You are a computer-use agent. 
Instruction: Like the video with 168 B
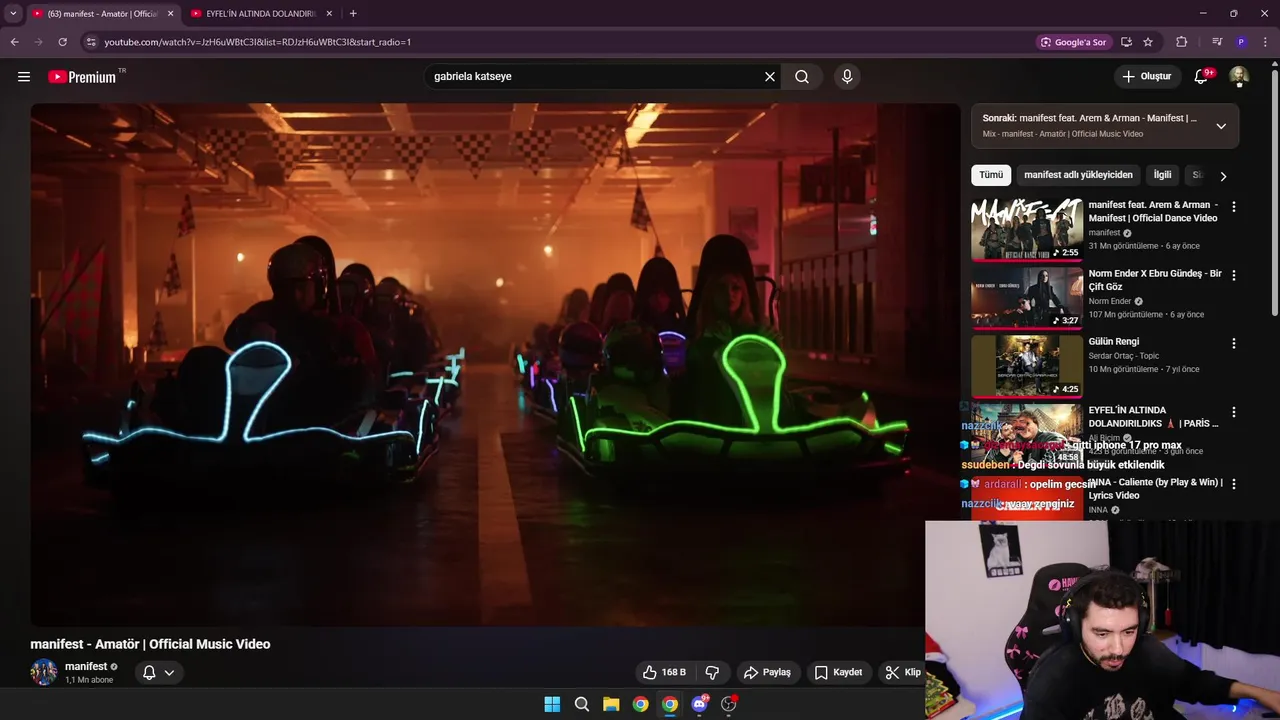tap(665, 672)
